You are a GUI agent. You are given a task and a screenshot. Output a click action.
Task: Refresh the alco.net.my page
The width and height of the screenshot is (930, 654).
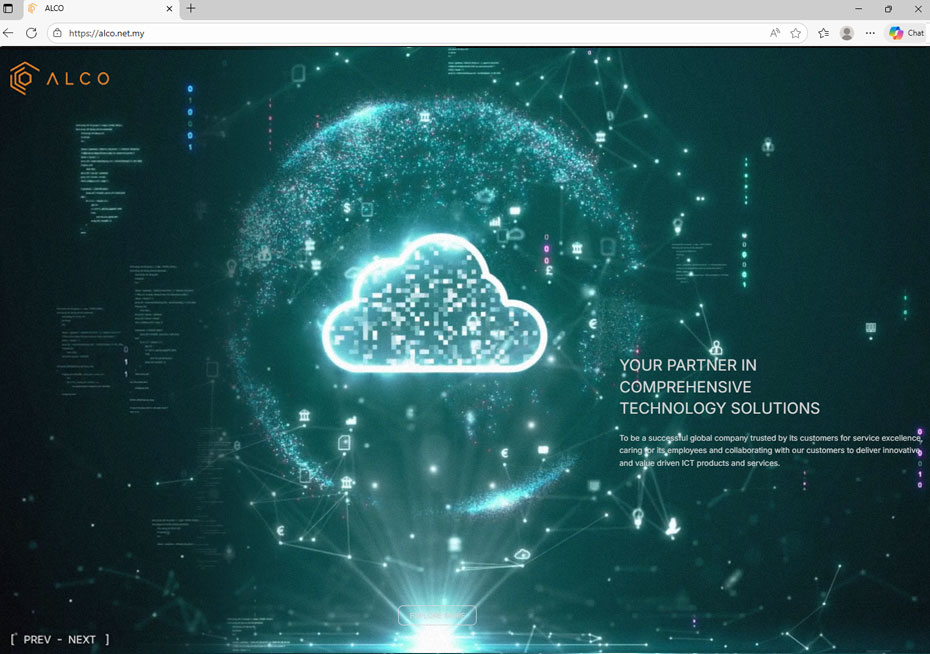tap(32, 33)
